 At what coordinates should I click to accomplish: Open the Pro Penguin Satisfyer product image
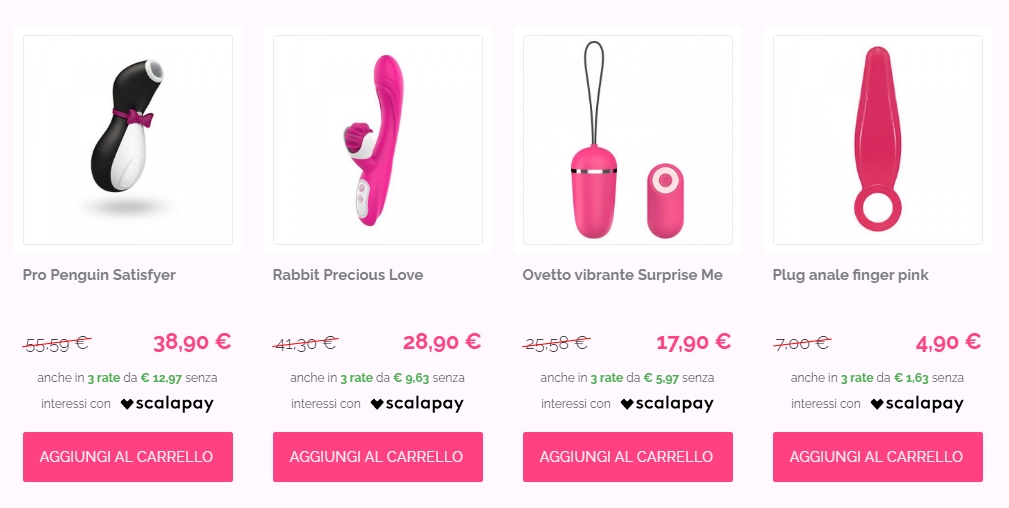pyautogui.click(x=127, y=140)
